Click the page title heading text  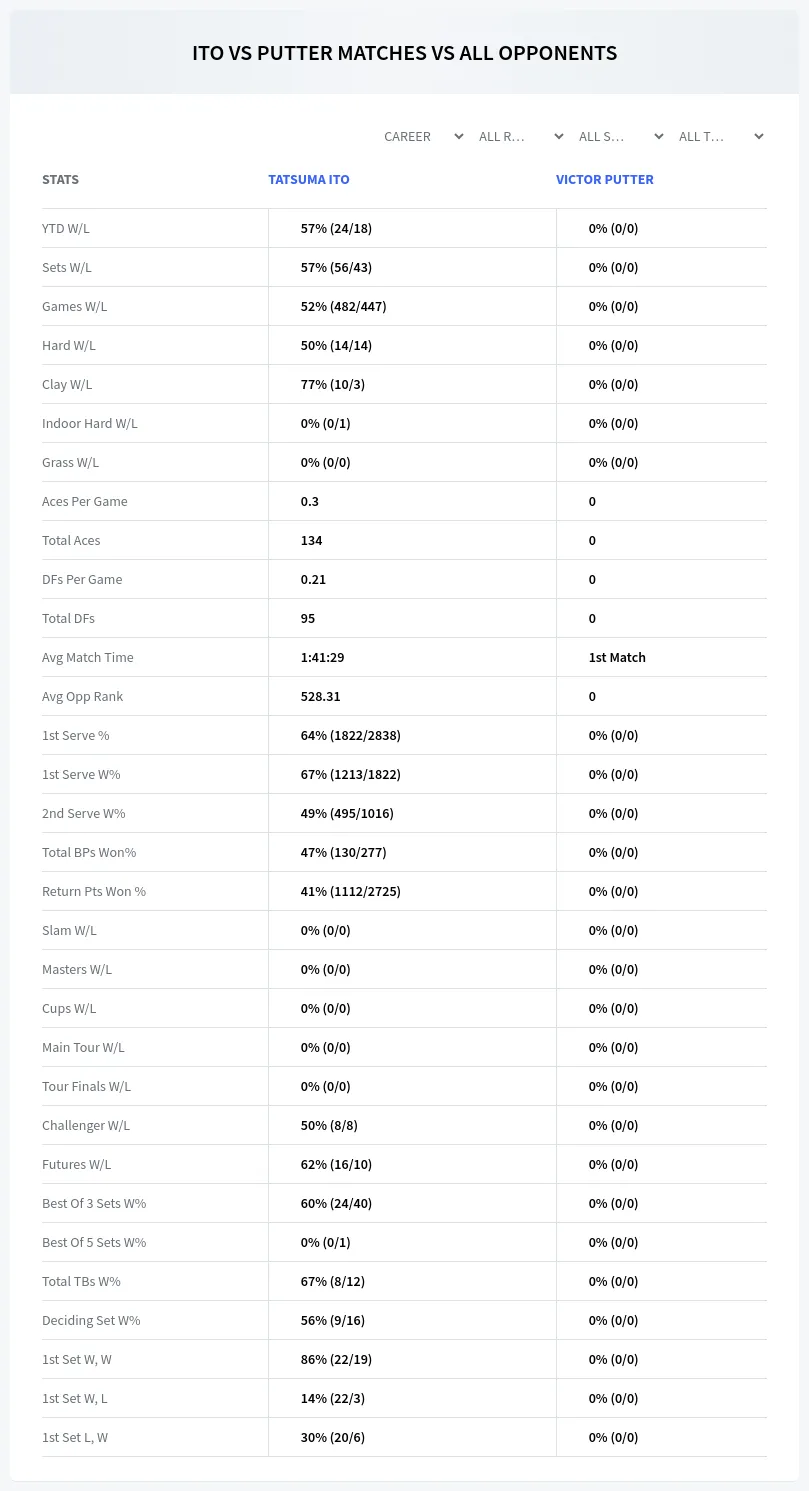point(405,53)
